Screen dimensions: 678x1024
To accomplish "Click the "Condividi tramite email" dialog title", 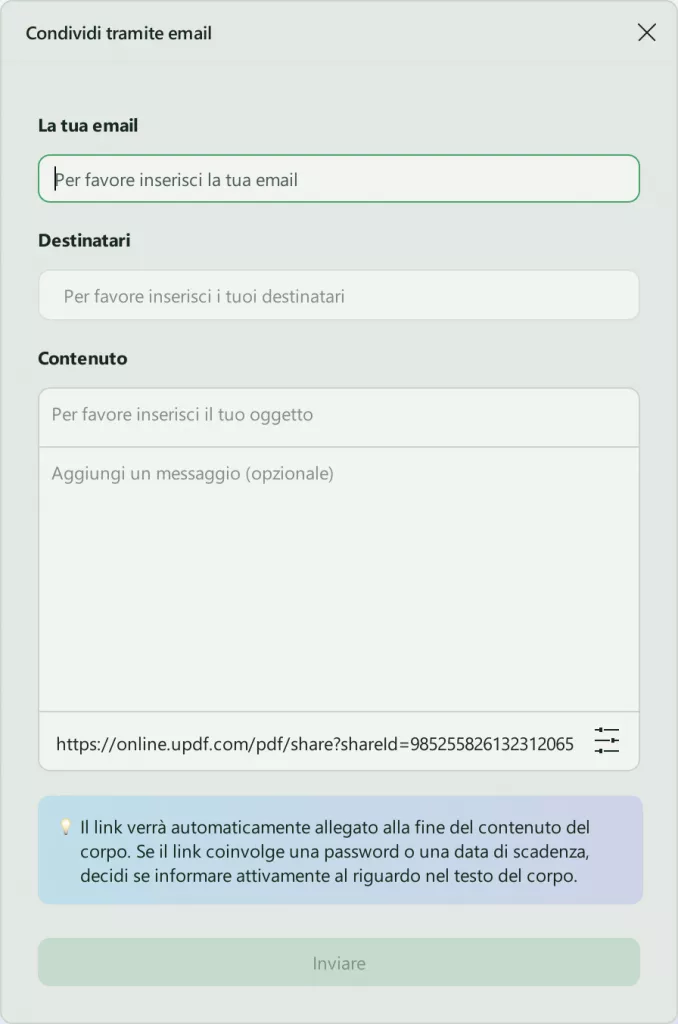I will point(119,33).
